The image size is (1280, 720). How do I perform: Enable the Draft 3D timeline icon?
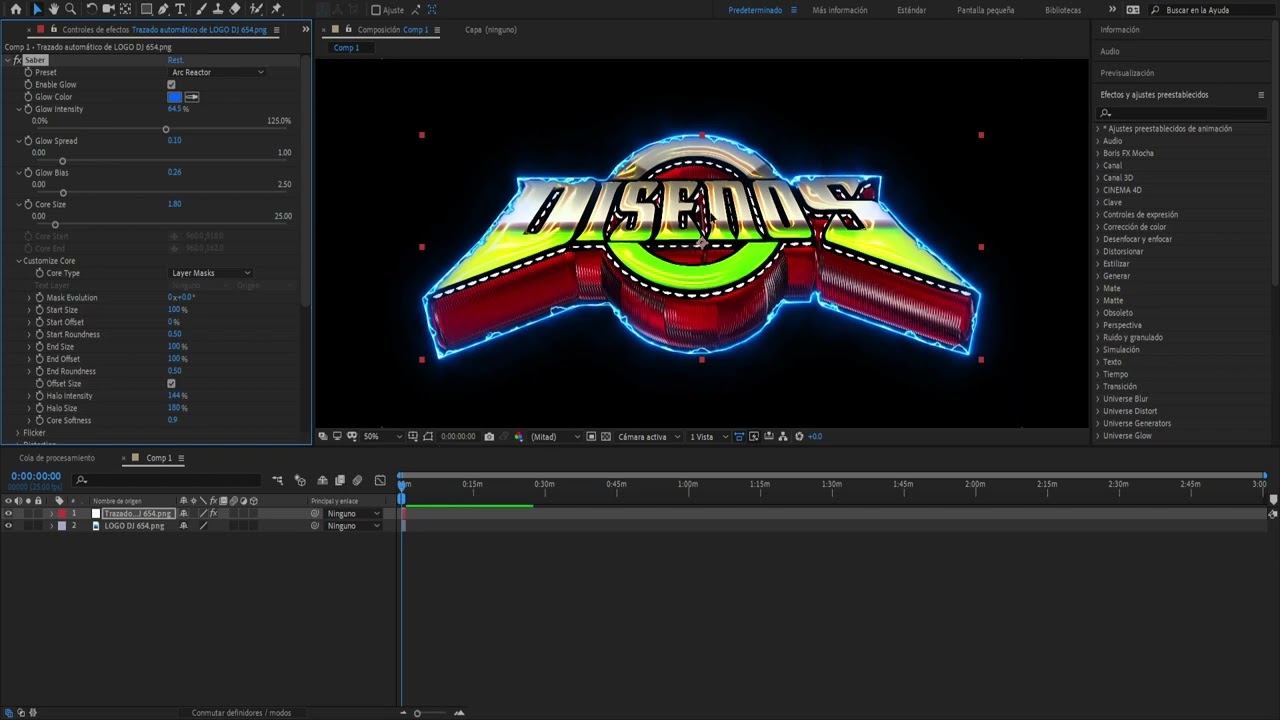[300, 481]
